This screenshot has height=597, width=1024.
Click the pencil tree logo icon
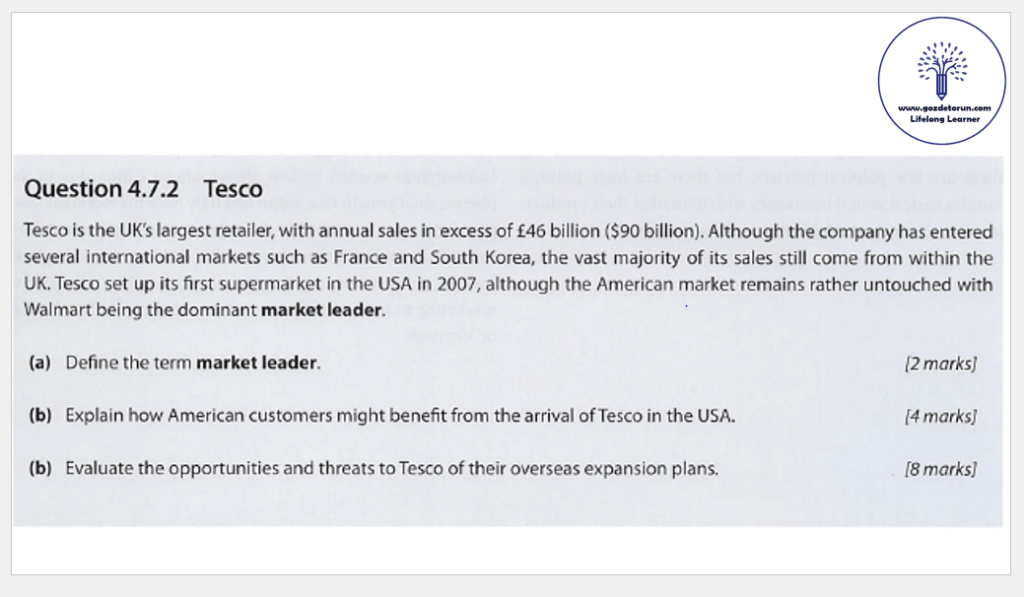click(941, 66)
